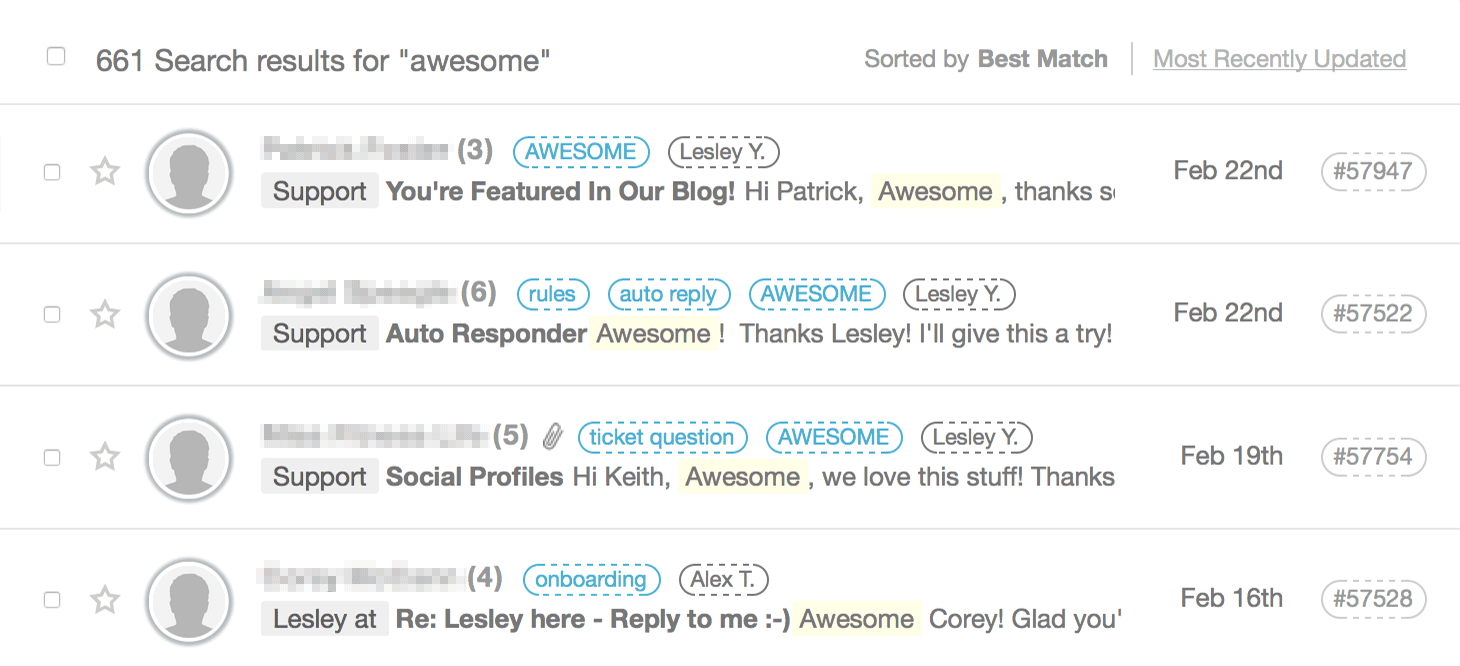Click the "auto reply" tag
The width and height of the screenshot is (1460, 666).
[668, 294]
